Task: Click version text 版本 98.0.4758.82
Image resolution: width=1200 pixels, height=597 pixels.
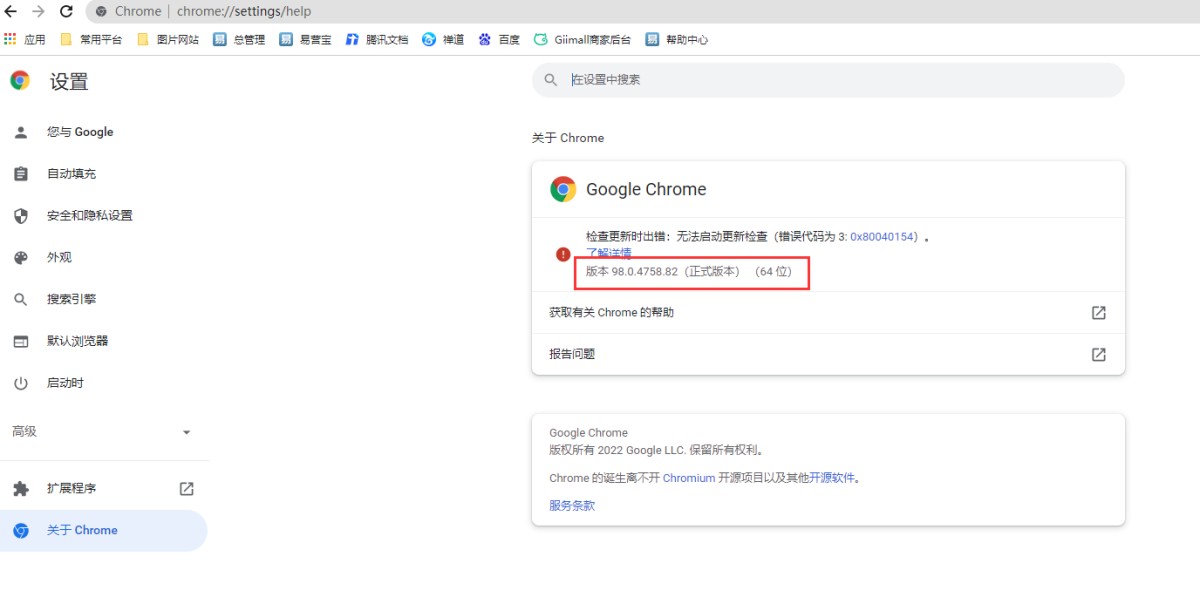Action: coord(632,272)
